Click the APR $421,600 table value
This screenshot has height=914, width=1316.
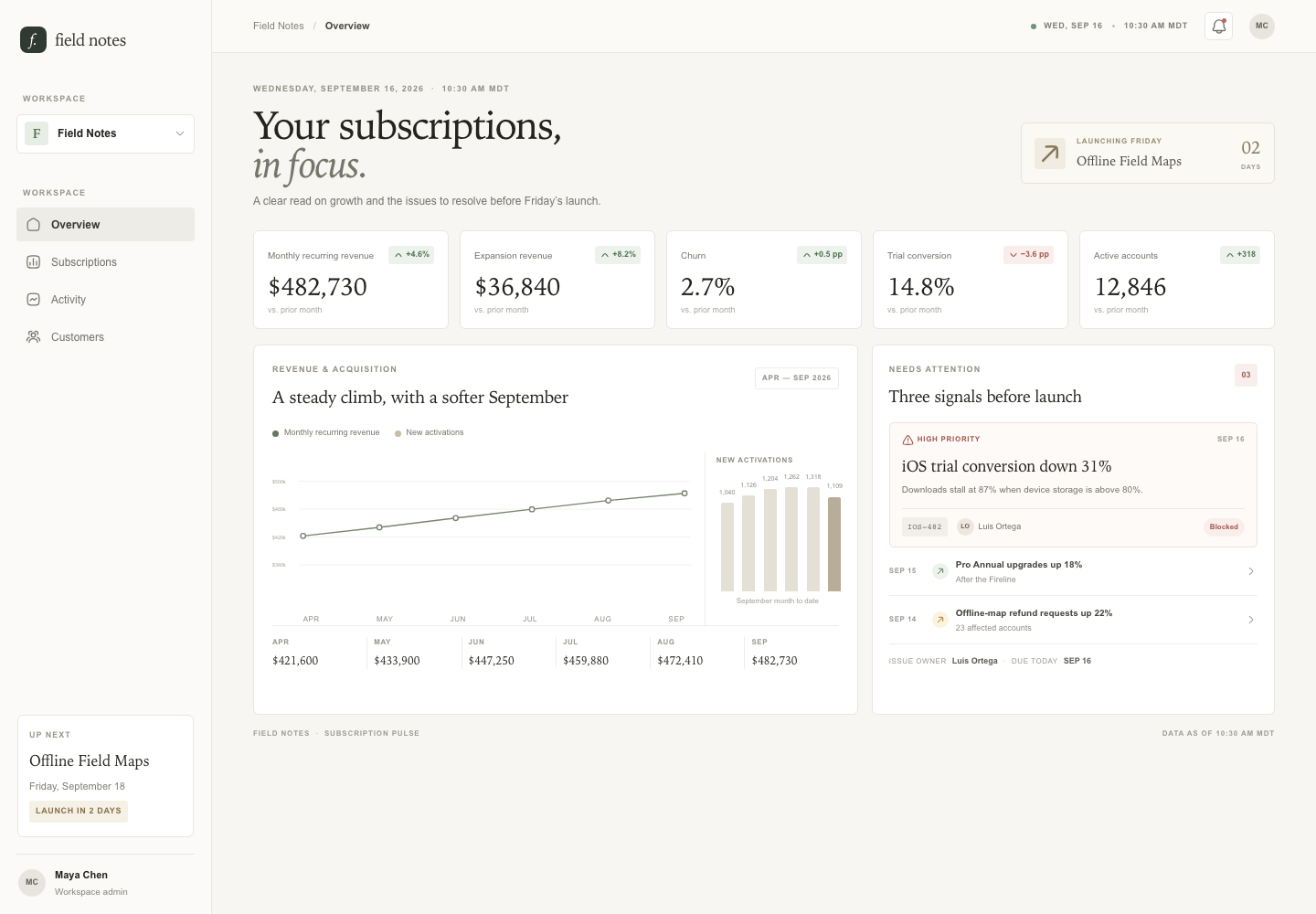coord(295,661)
